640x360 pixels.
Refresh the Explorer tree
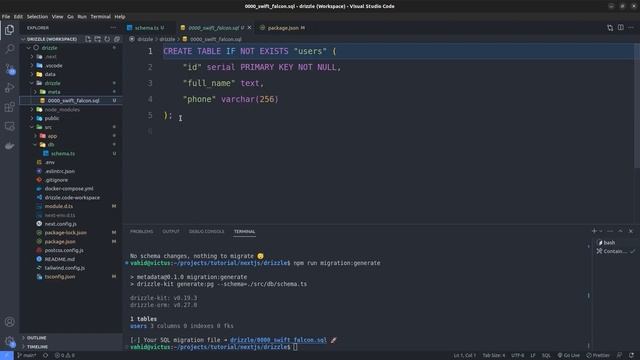click(x=107, y=39)
